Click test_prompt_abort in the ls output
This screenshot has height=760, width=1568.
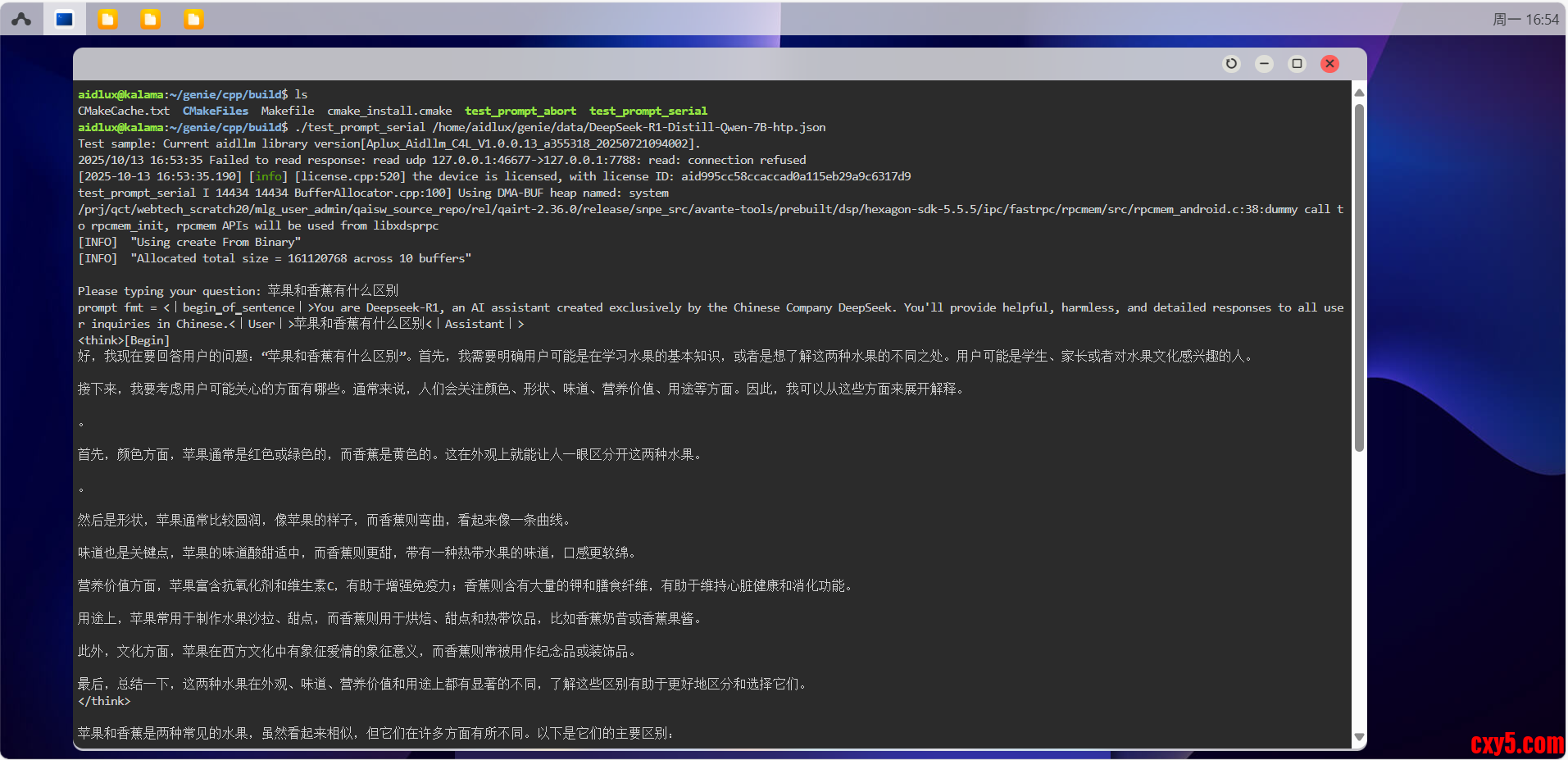(520, 111)
